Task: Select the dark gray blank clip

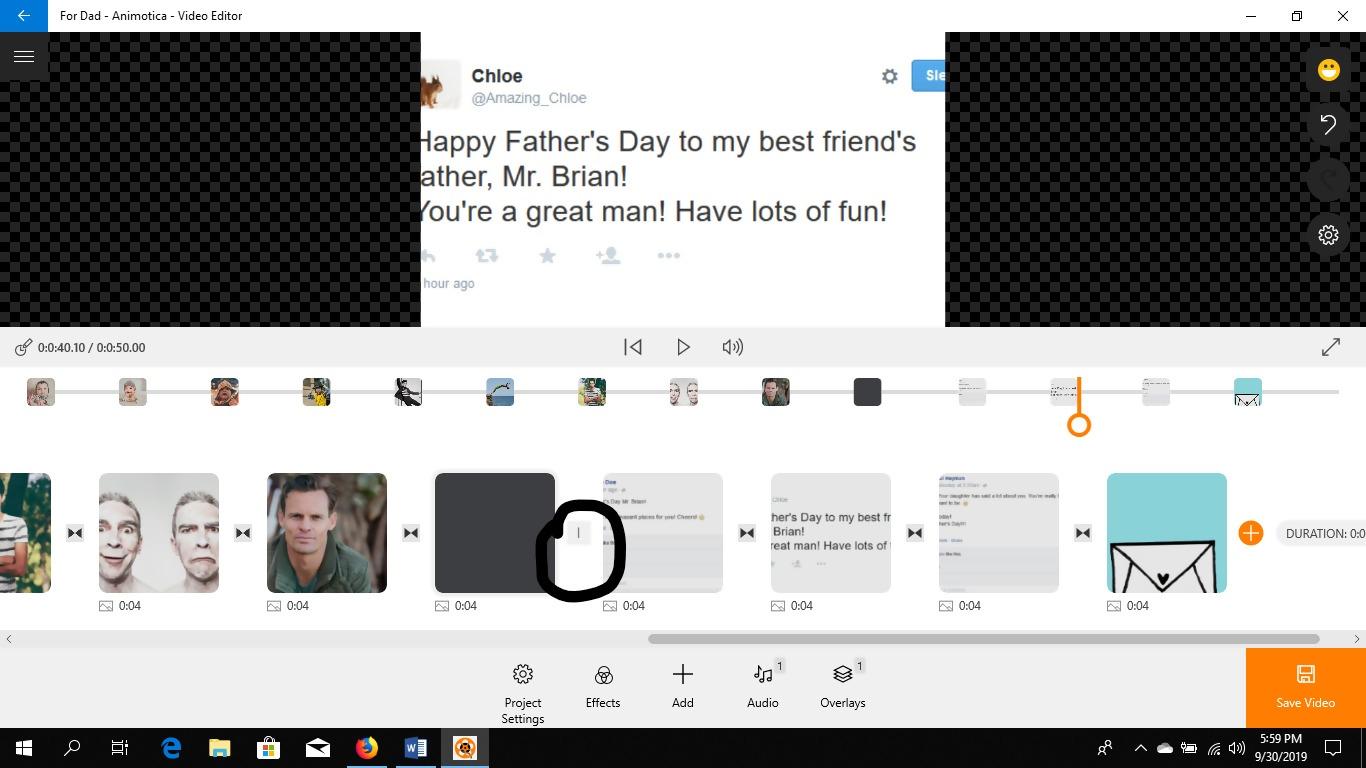Action: pyautogui.click(x=495, y=533)
